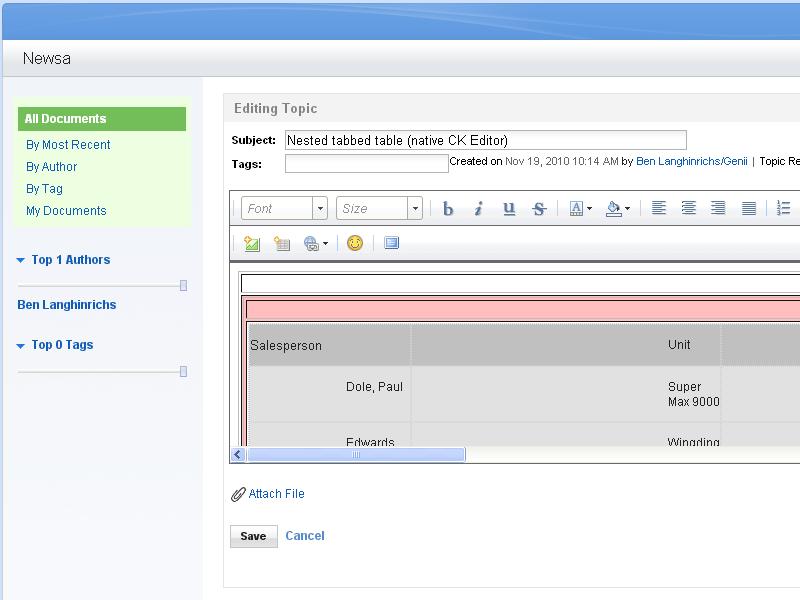Toggle italic formatting in editor toolbar

[x=478, y=209]
